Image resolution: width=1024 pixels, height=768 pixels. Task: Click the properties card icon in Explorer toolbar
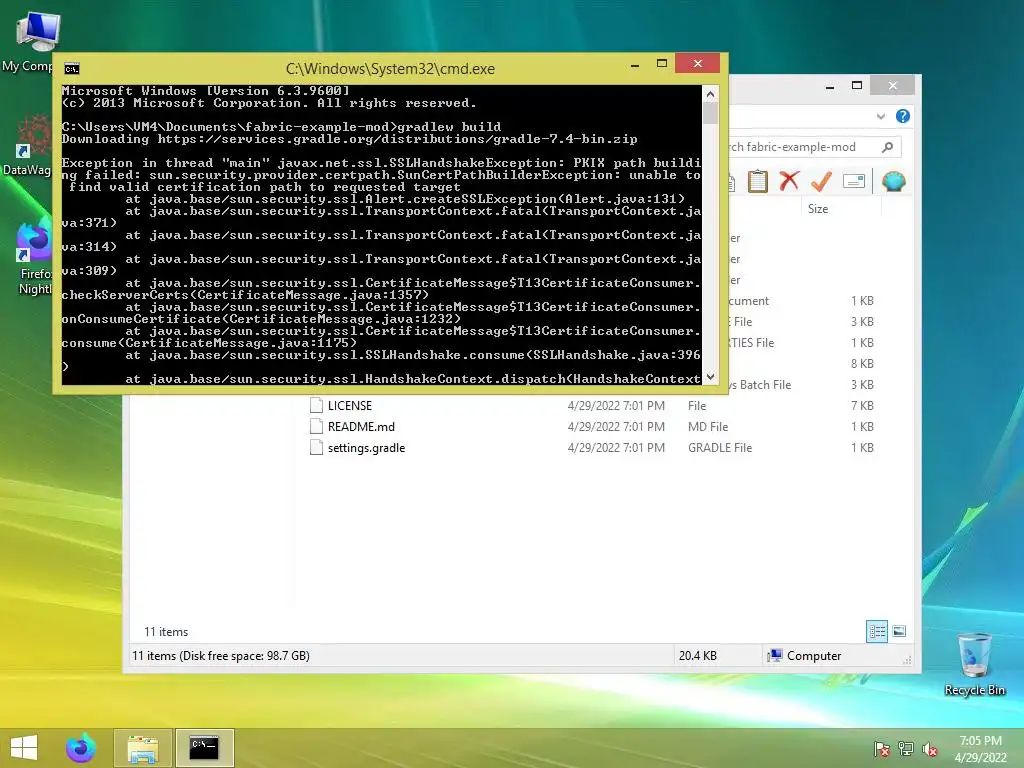click(854, 181)
